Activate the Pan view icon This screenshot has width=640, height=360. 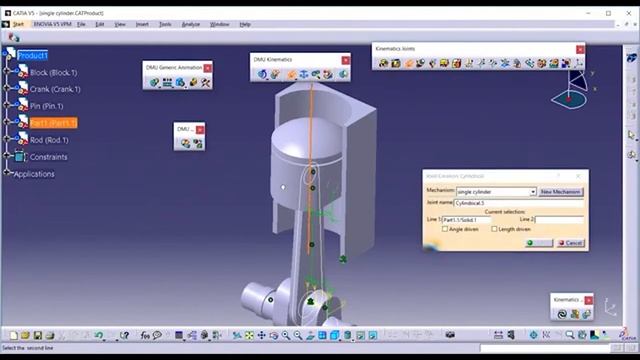[261, 335]
